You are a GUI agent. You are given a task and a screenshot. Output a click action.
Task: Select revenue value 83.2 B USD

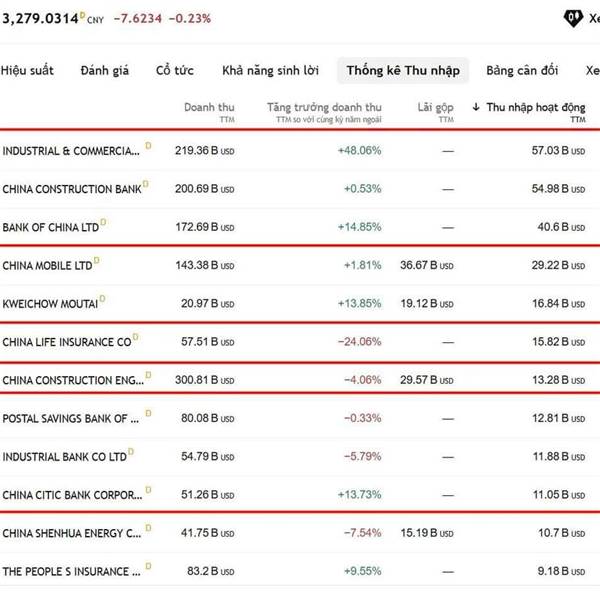pyautogui.click(x=210, y=572)
